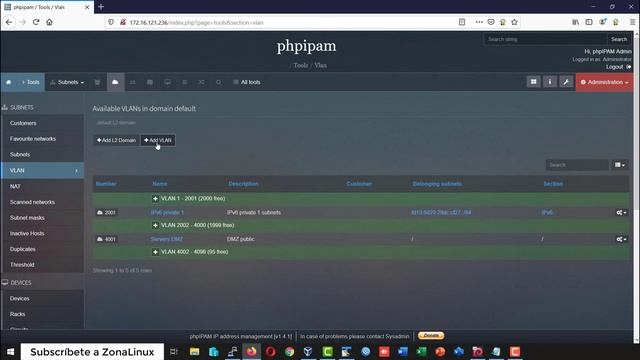
Task: Launch Google Chrome from the taskbar
Action: click(x=289, y=351)
